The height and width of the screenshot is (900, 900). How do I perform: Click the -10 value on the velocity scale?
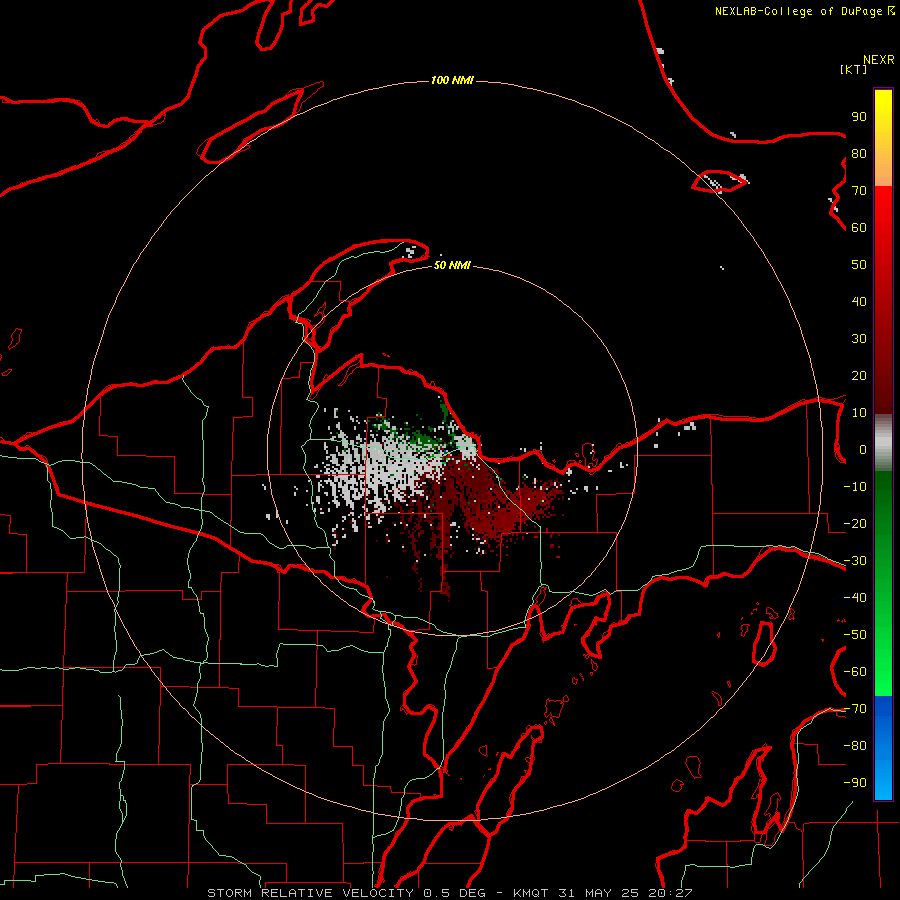click(855, 487)
